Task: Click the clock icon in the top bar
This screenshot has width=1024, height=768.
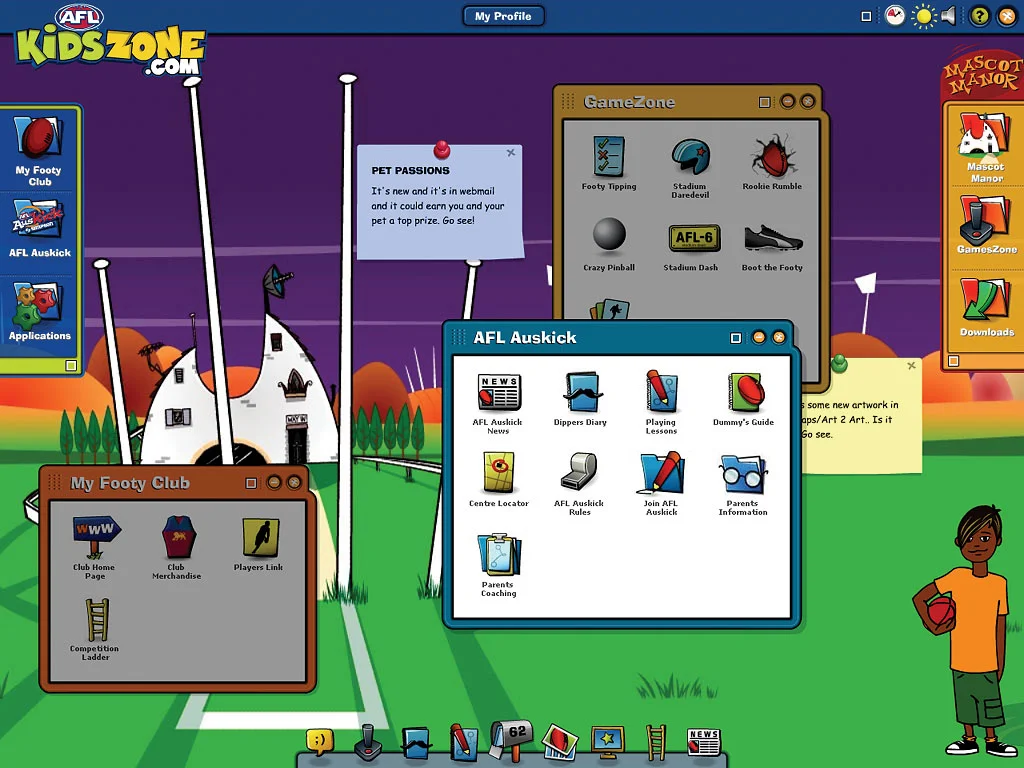Action: (x=895, y=16)
